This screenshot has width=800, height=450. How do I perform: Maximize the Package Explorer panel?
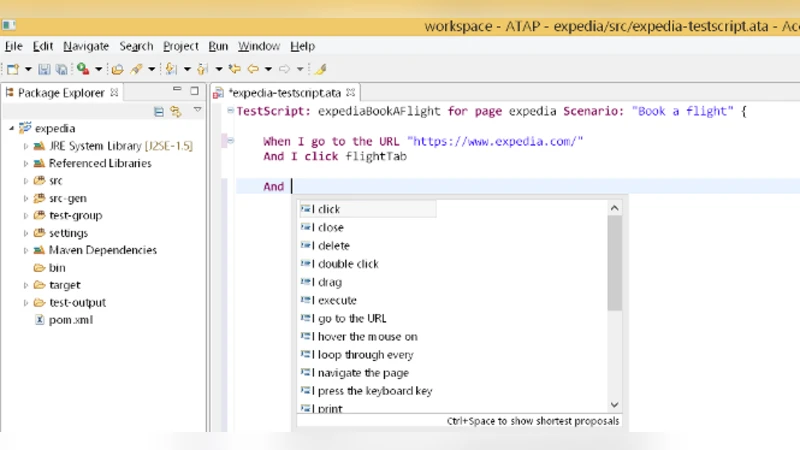coord(193,91)
